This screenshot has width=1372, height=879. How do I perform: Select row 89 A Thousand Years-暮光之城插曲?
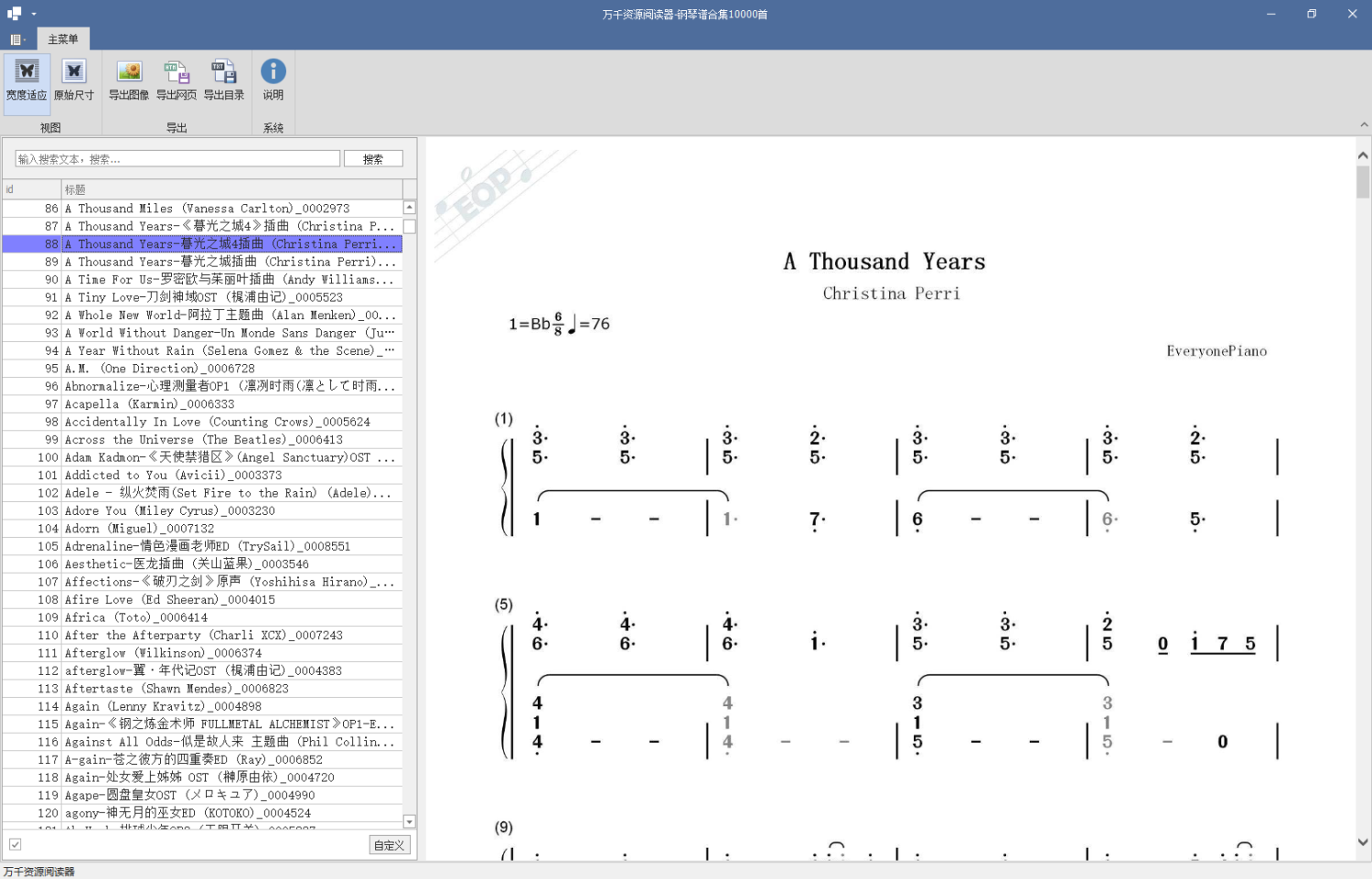(202, 262)
